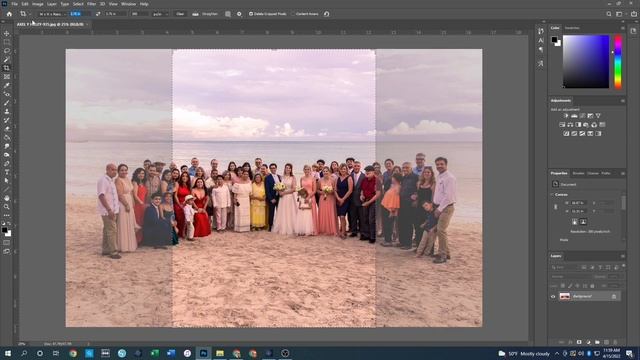Select the Blur tool
This screenshot has height=360, width=640.
point(7,146)
